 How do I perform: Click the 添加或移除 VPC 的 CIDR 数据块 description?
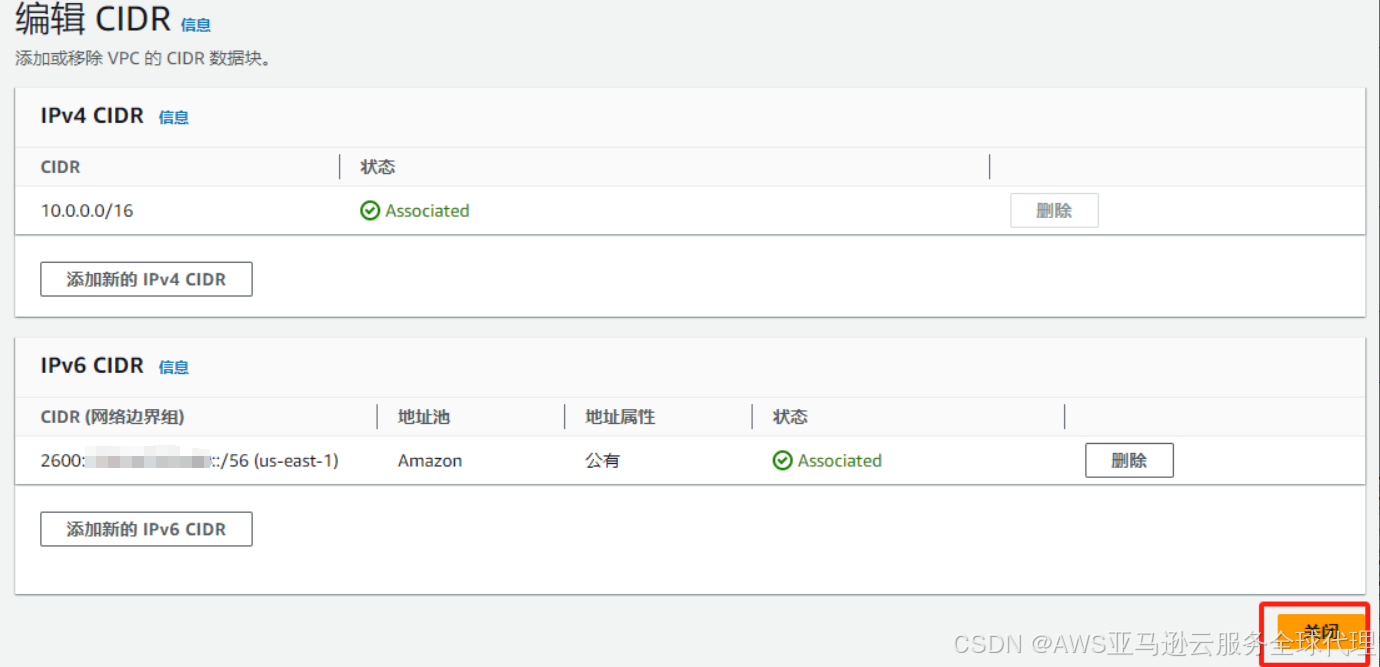click(143, 59)
